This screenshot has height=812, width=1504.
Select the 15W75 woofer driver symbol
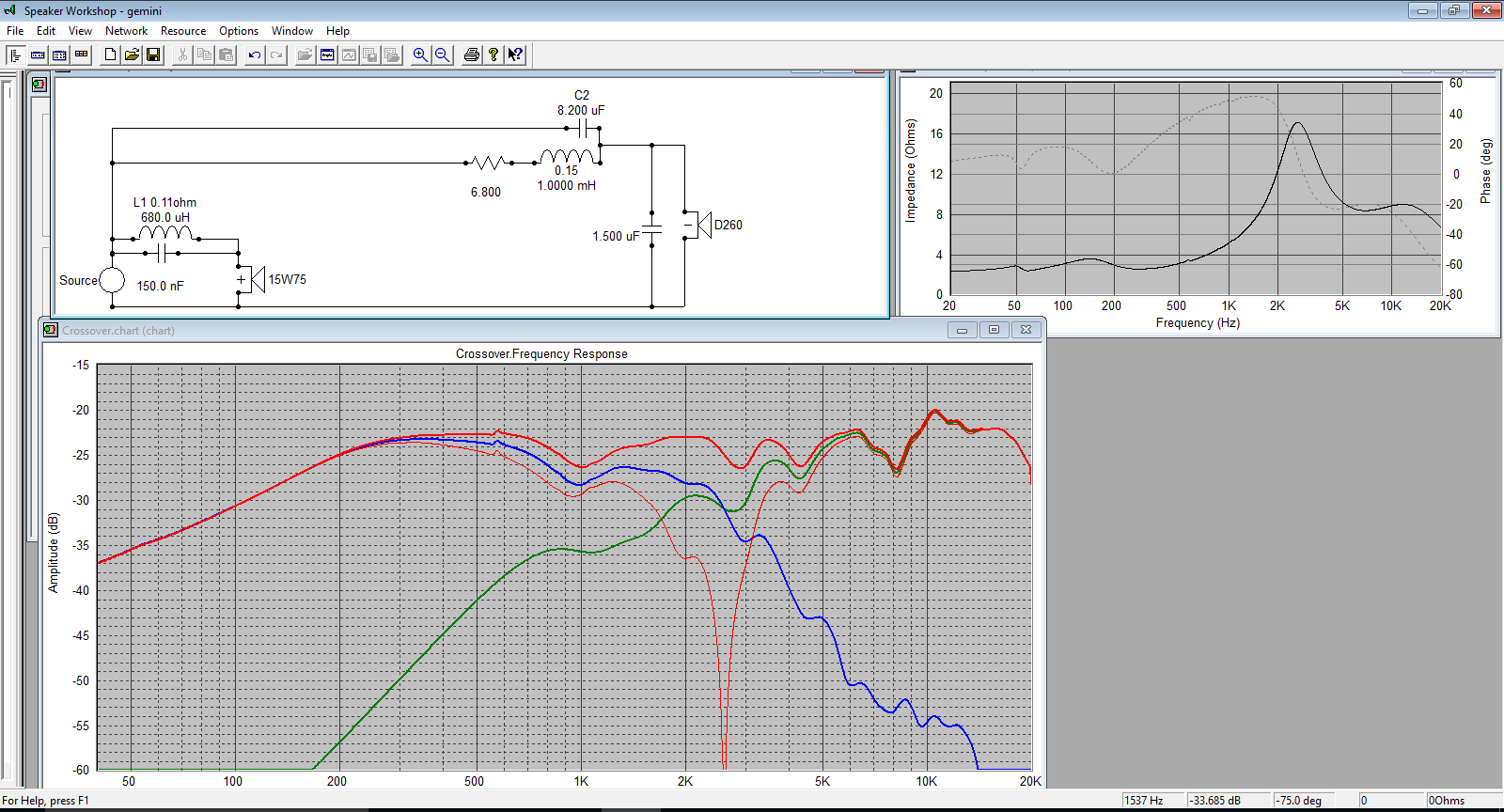(253, 280)
